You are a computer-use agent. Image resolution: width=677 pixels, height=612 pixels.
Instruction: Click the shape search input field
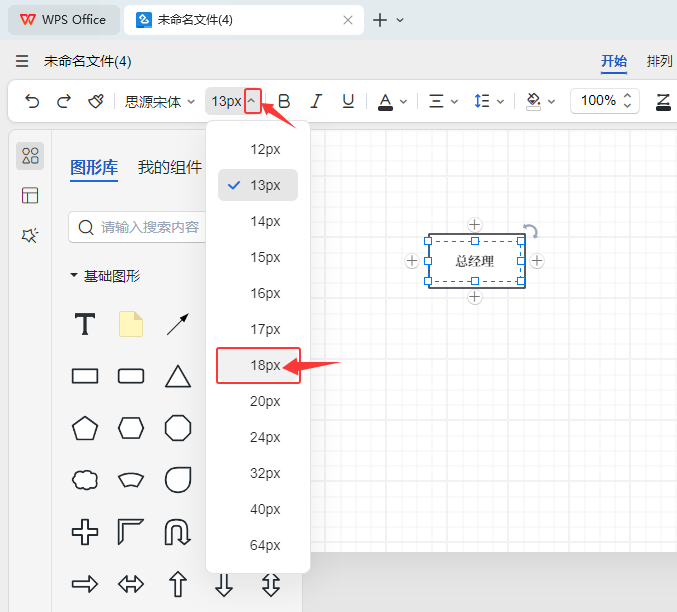coord(137,227)
